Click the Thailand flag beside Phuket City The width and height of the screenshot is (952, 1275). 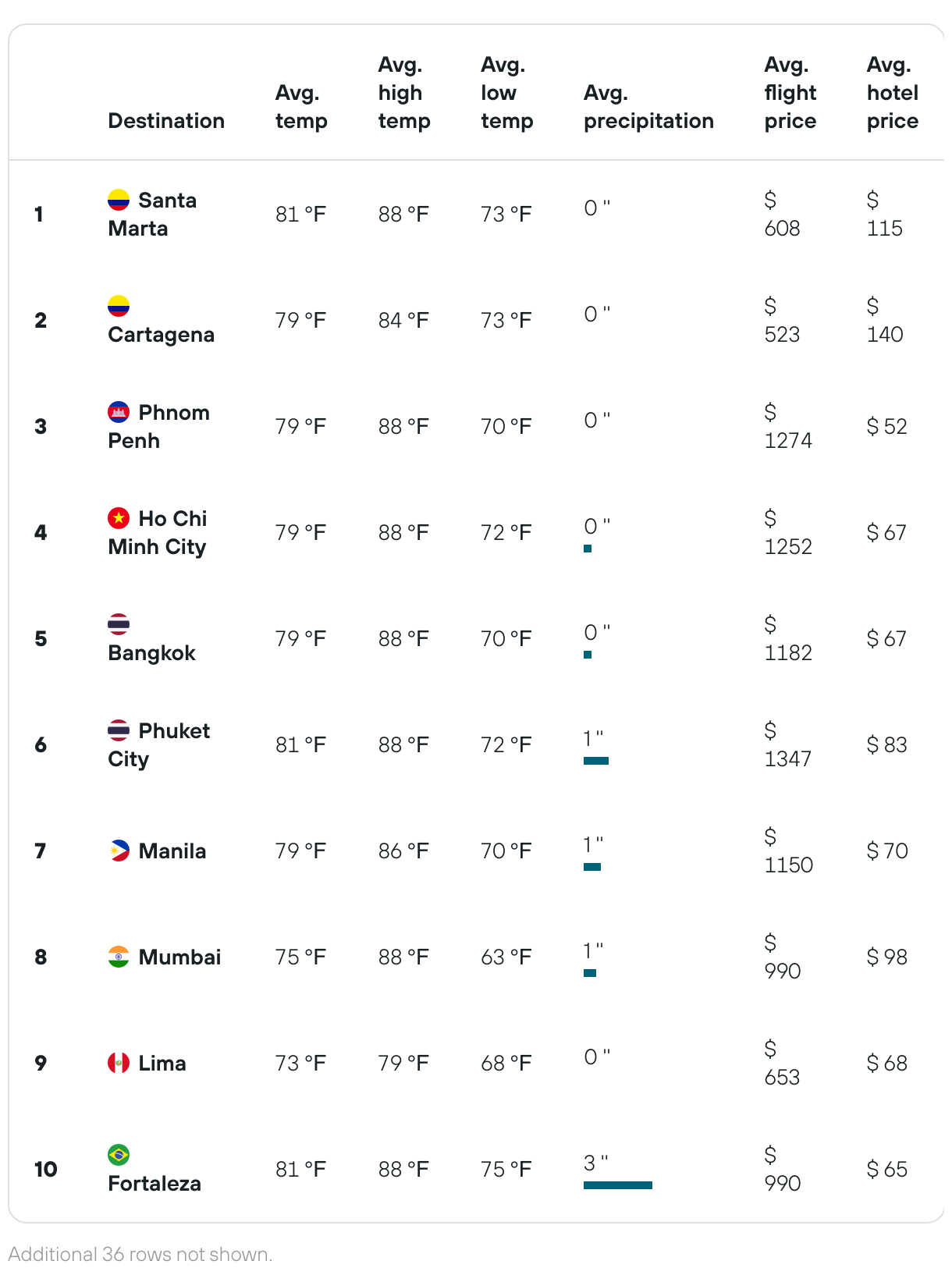tap(119, 730)
